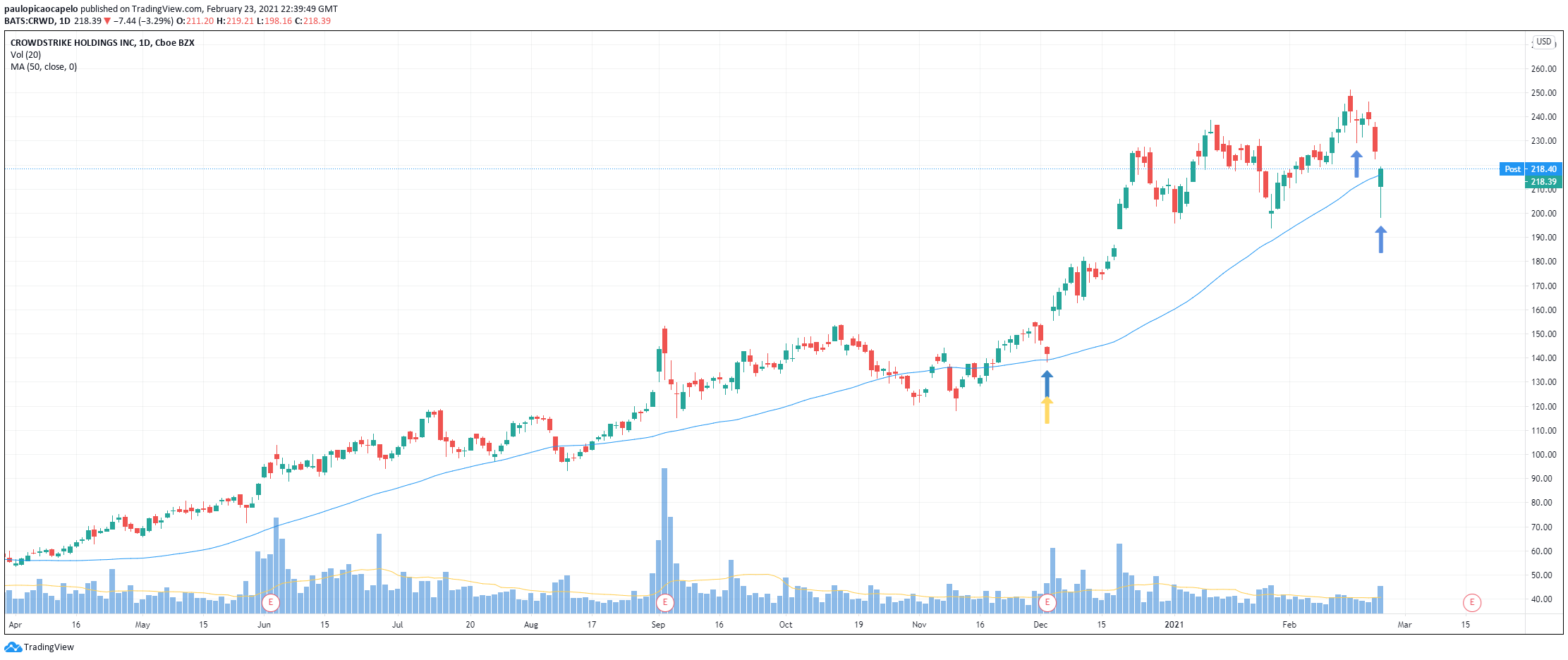1568x660 pixels.
Task: Click the 70.00 price axis label
Action: (x=1543, y=527)
